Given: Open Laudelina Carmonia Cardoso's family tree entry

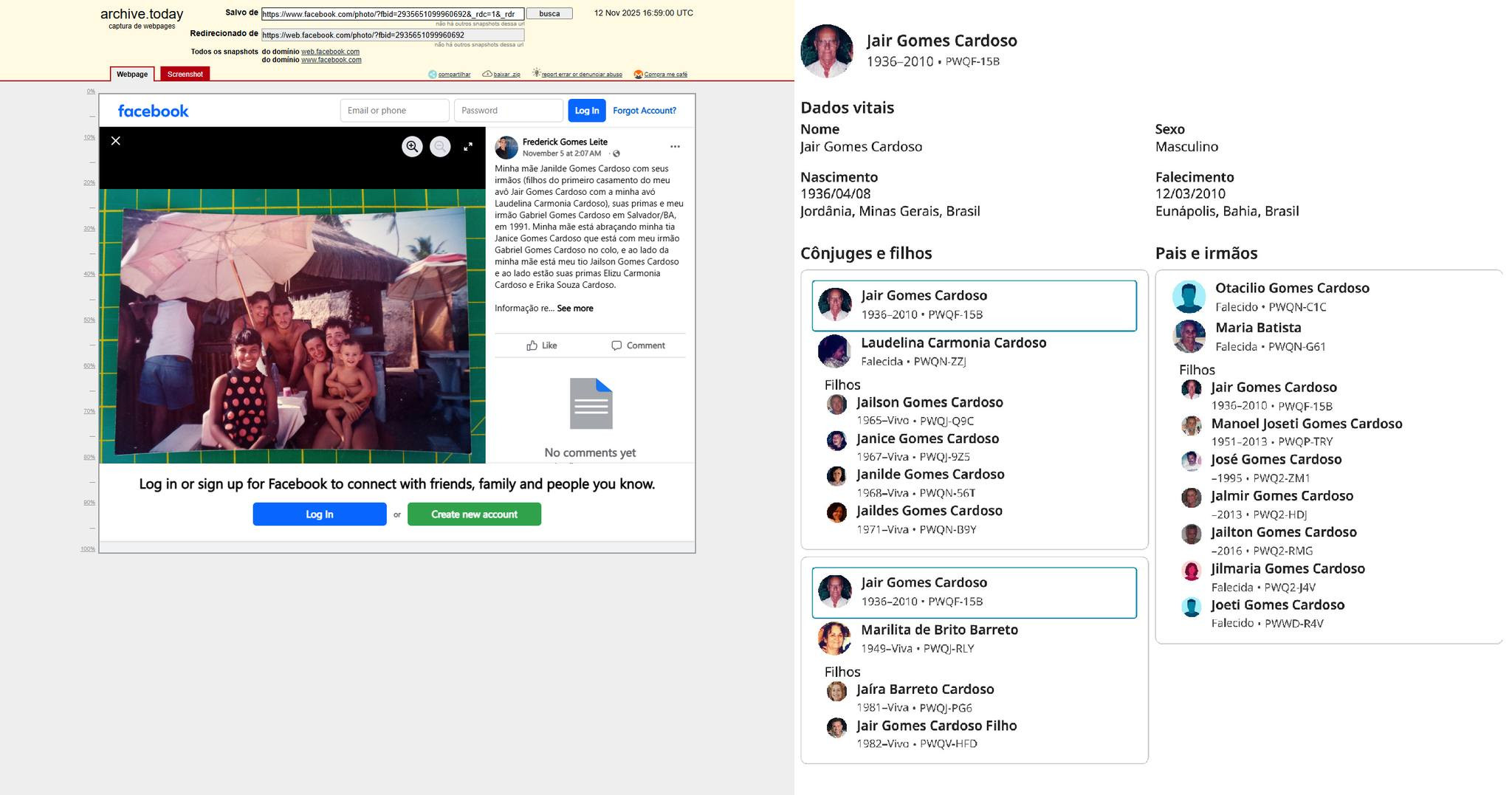Looking at the screenshot, I should tap(952, 343).
